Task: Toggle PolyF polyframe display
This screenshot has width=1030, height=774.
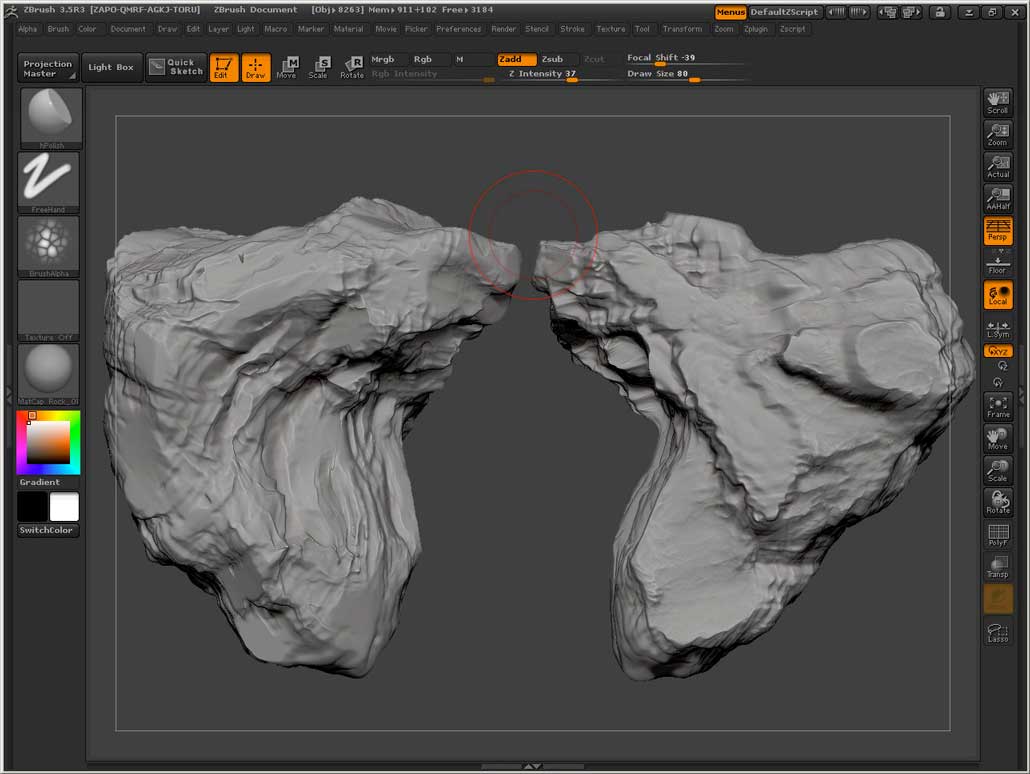Action: [x=997, y=535]
